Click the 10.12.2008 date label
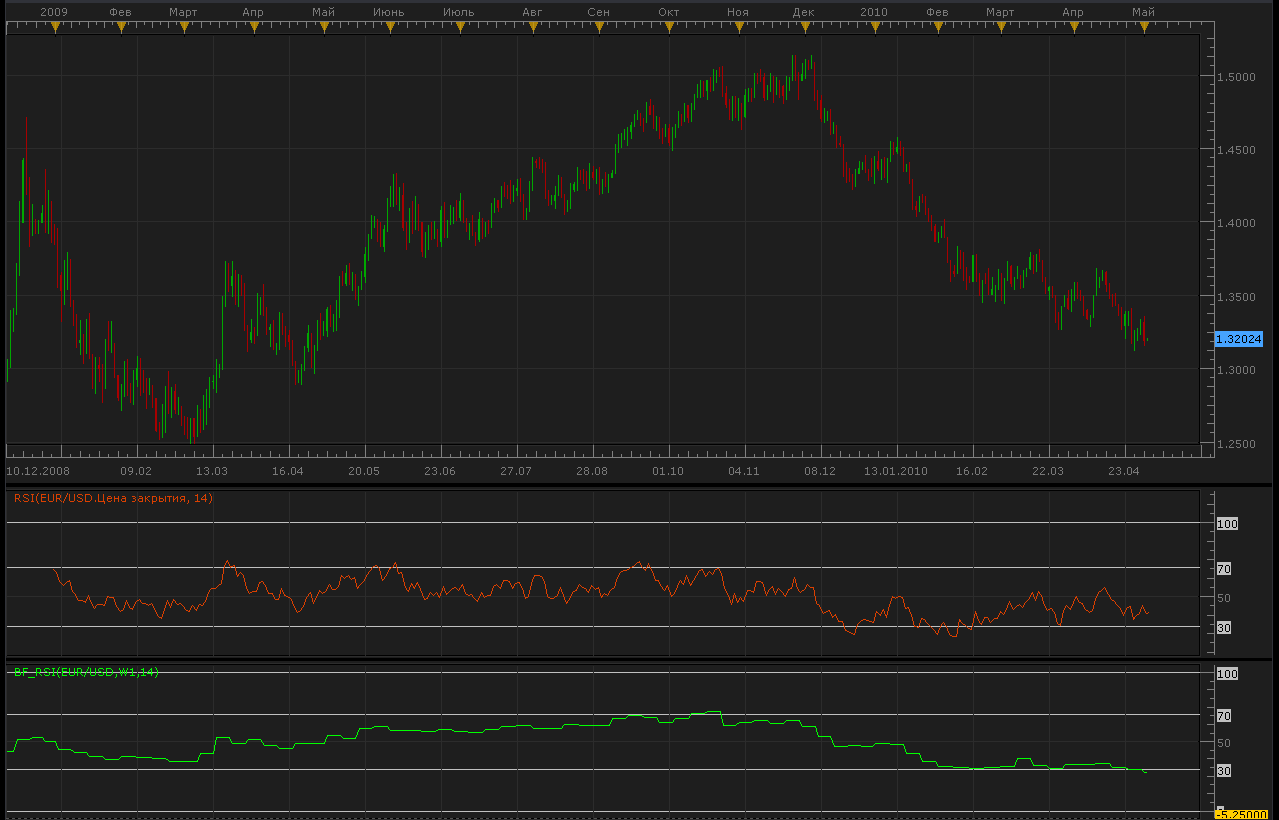Image resolution: width=1279 pixels, height=820 pixels. coord(38,470)
